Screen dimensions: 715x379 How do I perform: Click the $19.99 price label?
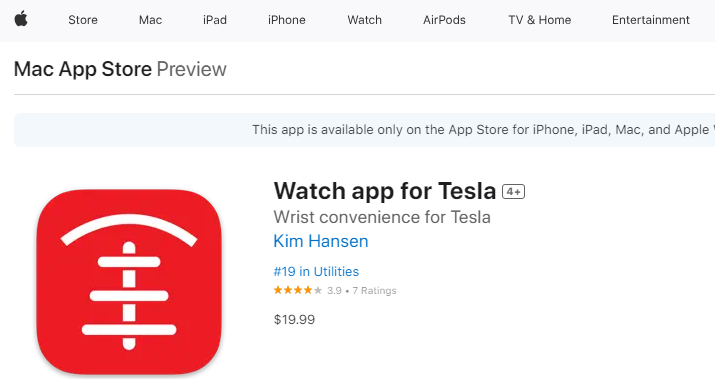tap(294, 319)
